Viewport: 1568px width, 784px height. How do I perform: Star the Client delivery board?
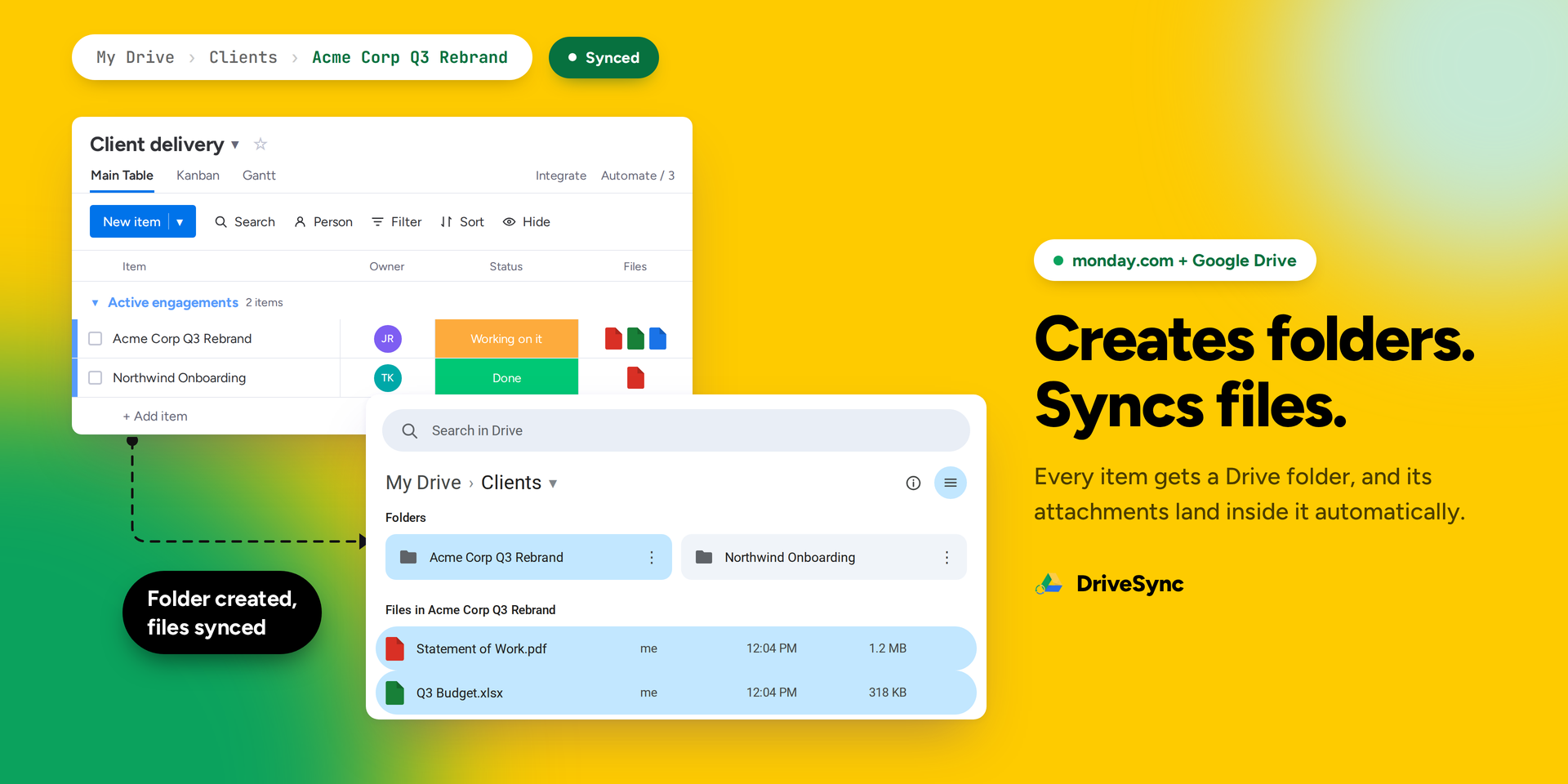coord(261,144)
